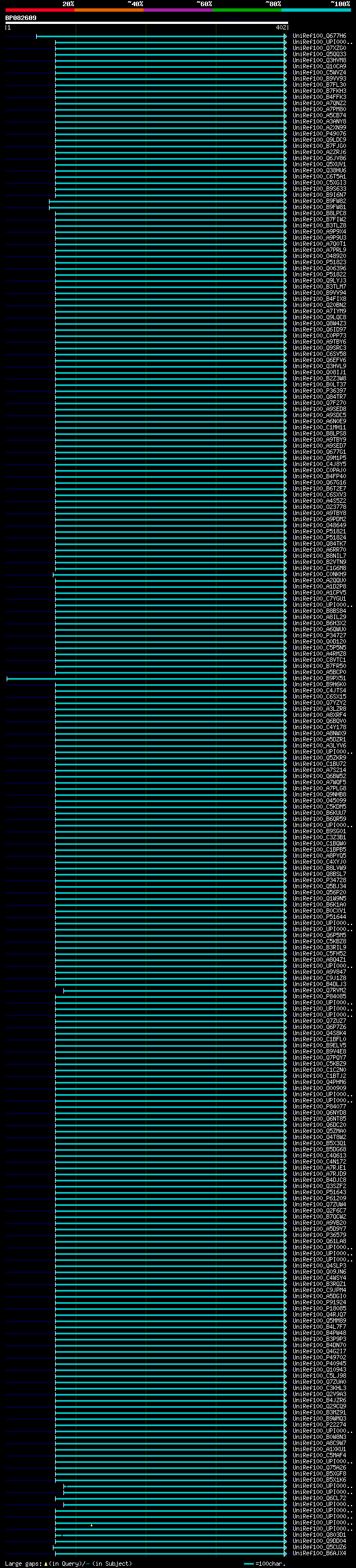Select the red 20% color legend segment
This screenshot has width=356, height=1568.
(39, 10)
